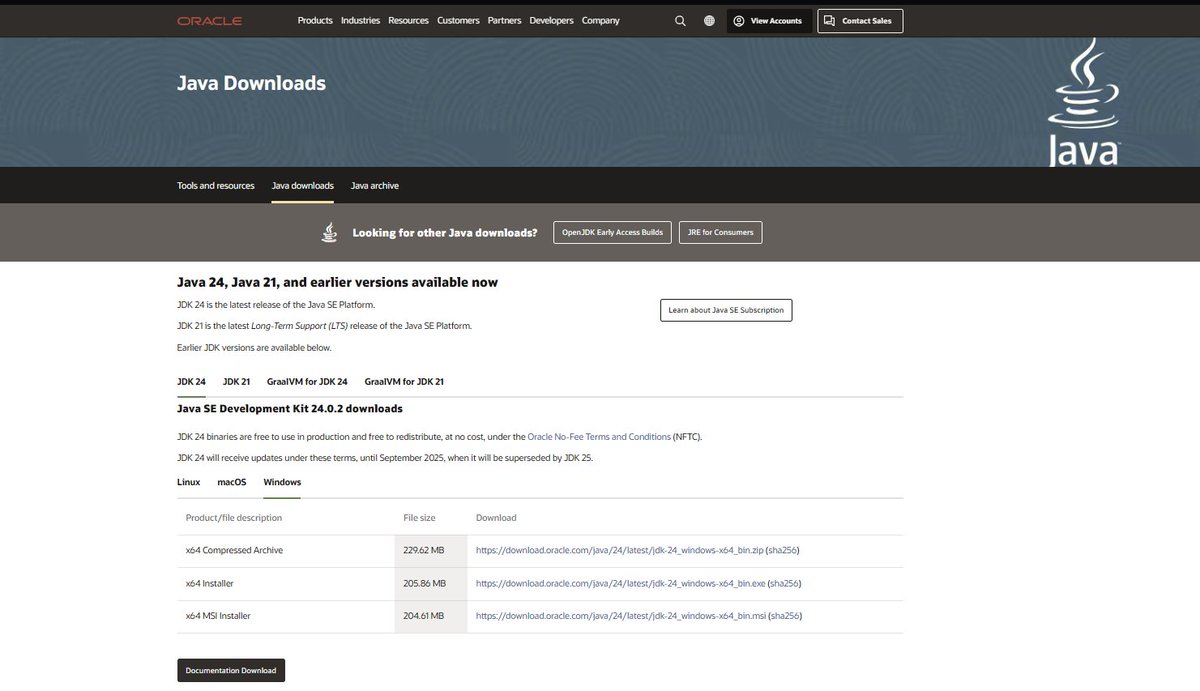1200x691 pixels.
Task: Download the windows-x64_bin.msi link
Action: (x=621, y=616)
